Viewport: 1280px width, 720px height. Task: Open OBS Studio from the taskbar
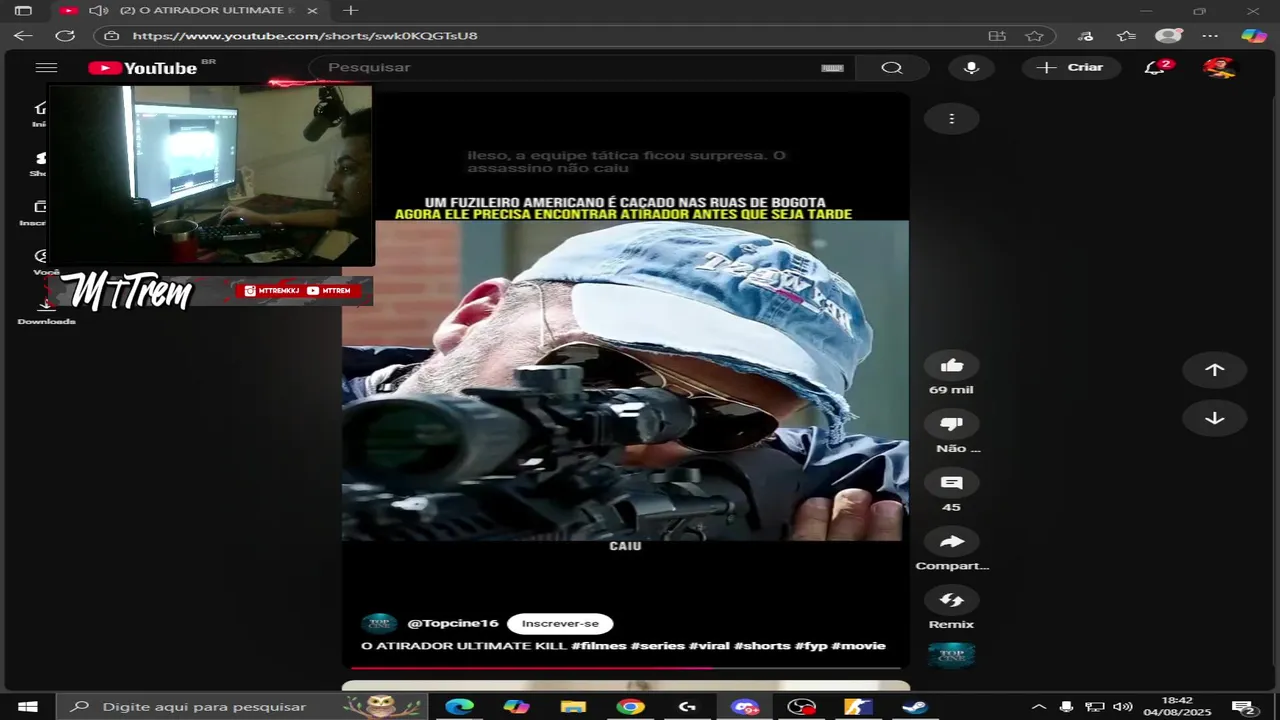[x=802, y=707]
